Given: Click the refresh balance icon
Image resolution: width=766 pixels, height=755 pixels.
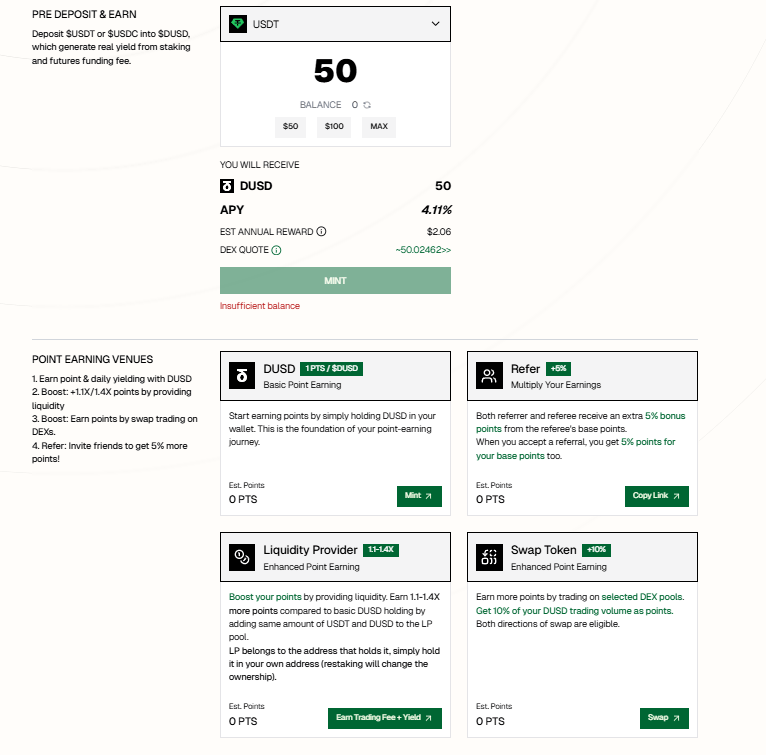Looking at the screenshot, I should click(367, 105).
